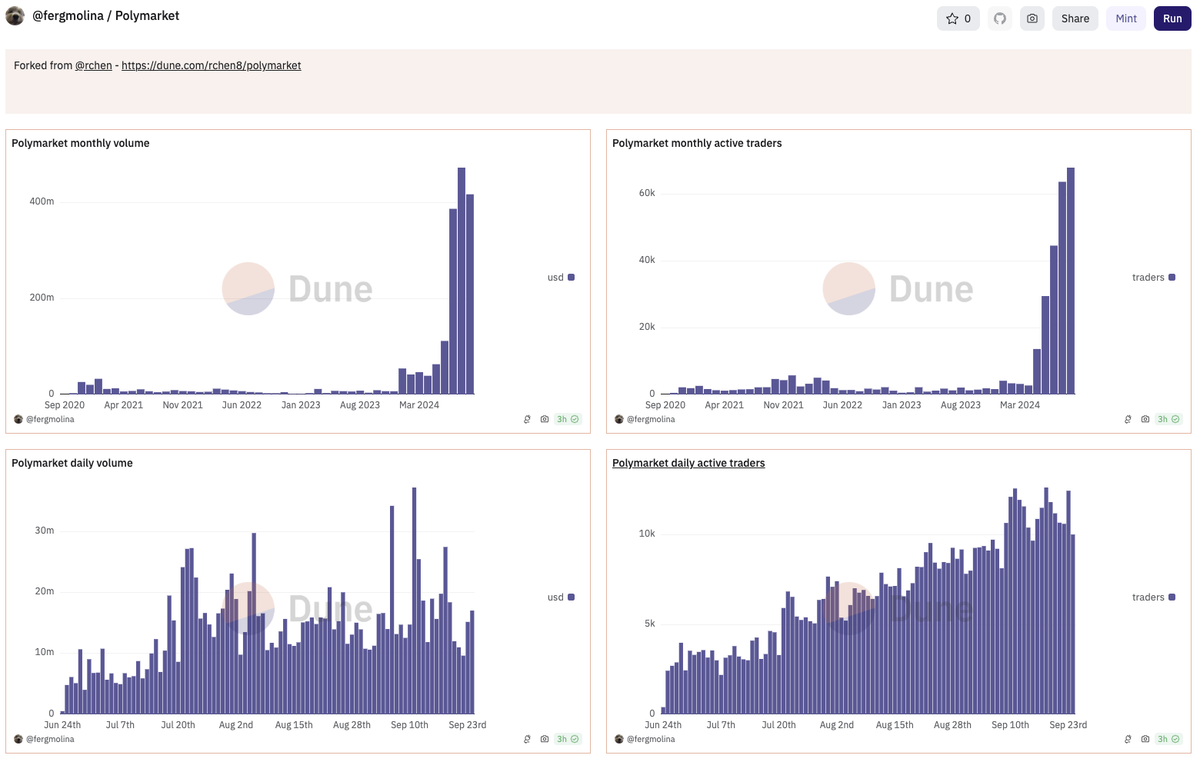Click the tallest bar in monthly active traders chart
The height and width of the screenshot is (762, 1200).
coord(1070,281)
